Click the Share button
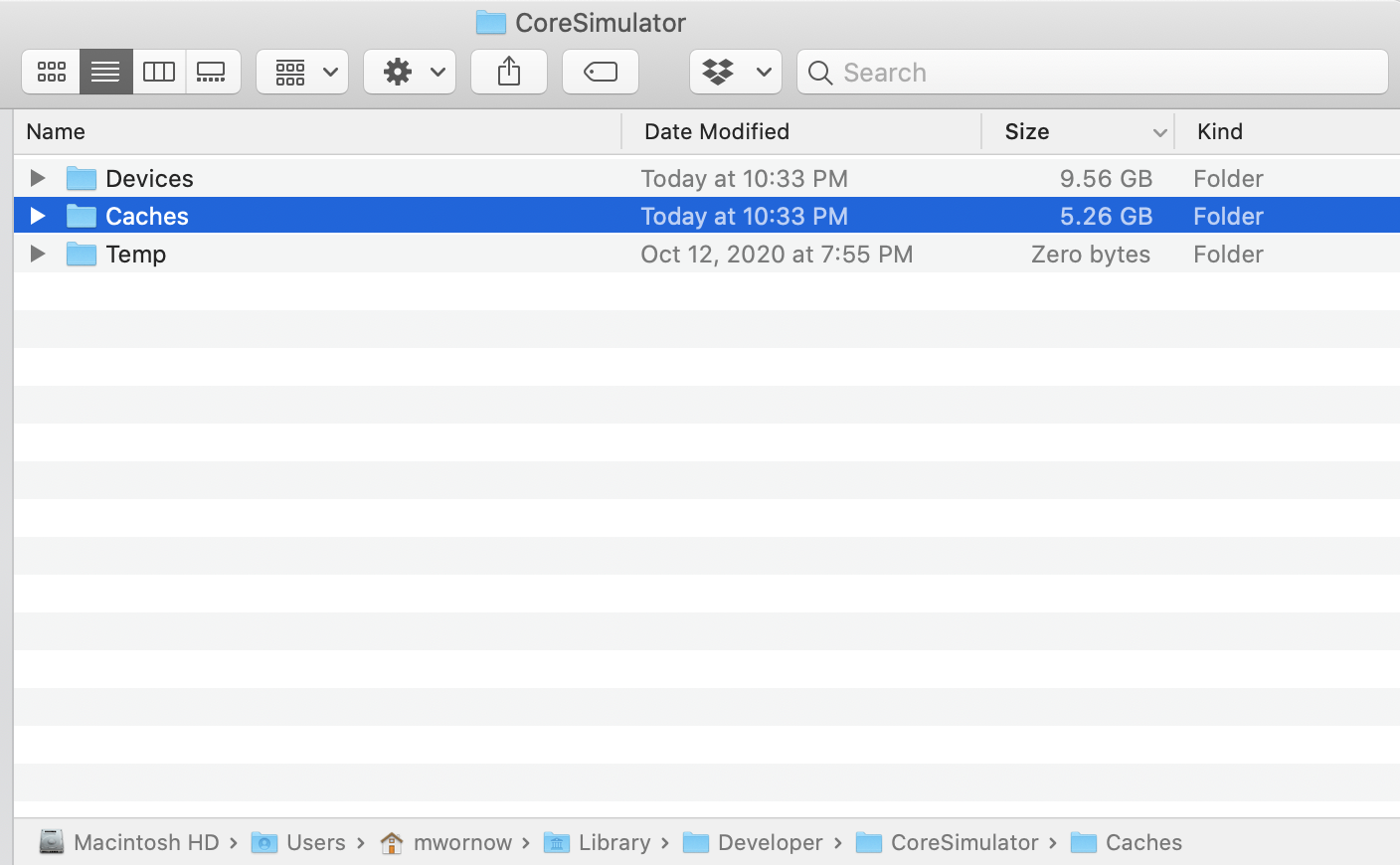 509,72
